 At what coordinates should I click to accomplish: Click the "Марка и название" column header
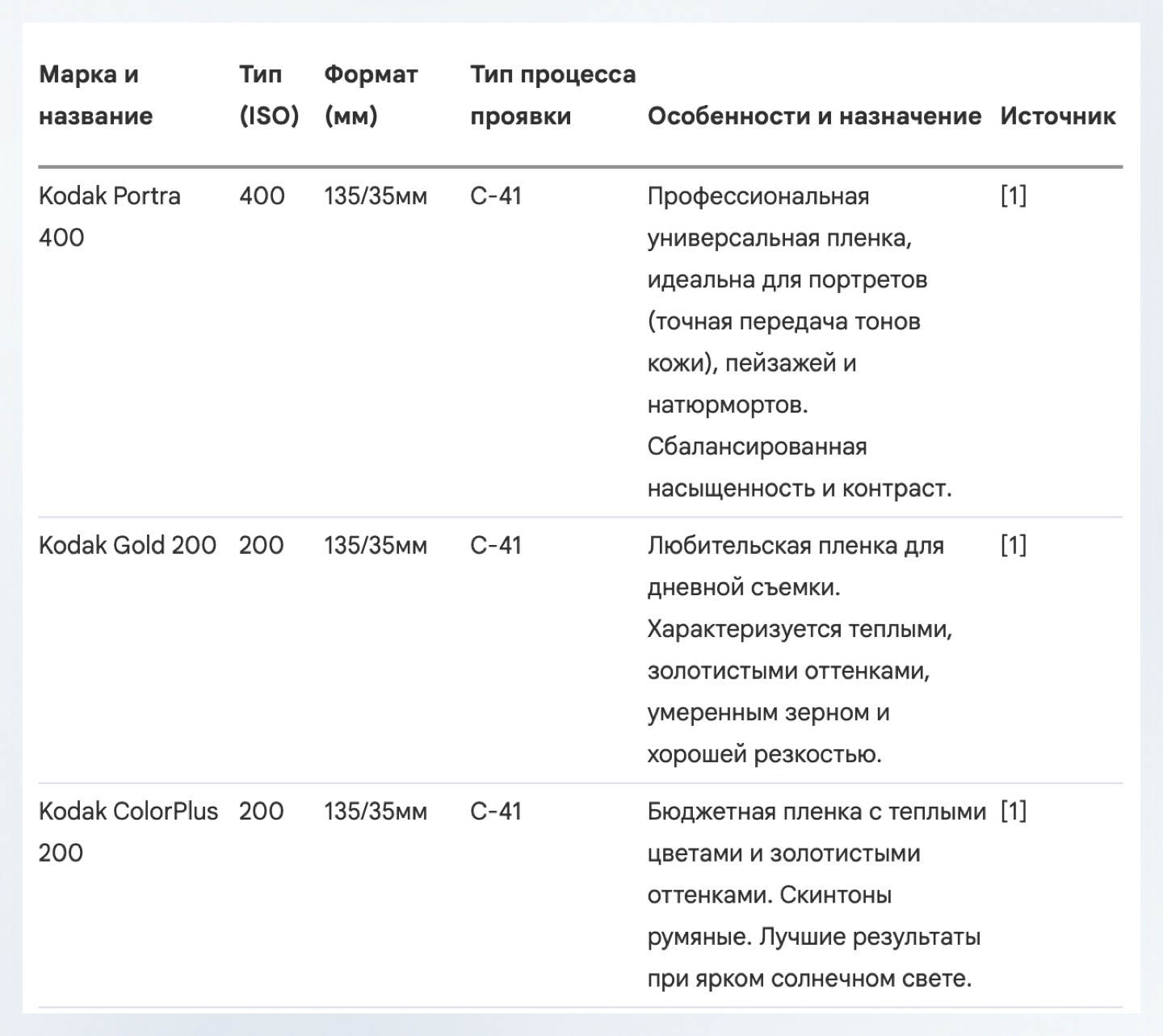click(x=96, y=95)
